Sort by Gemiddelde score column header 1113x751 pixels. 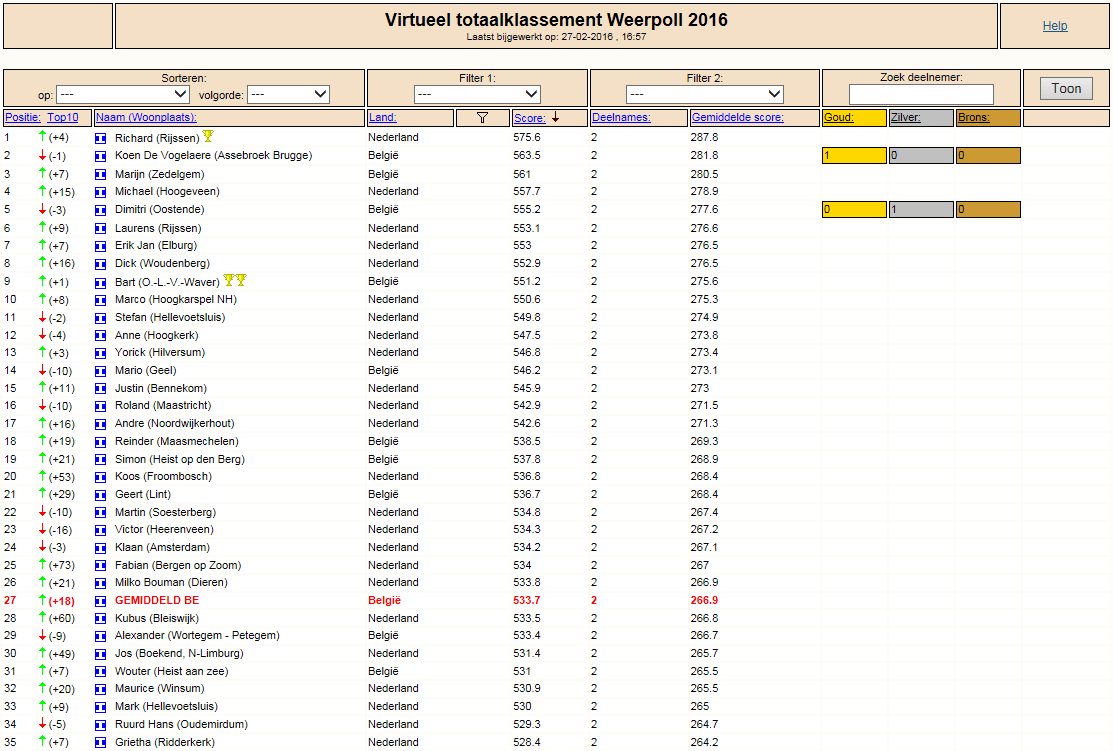point(738,118)
